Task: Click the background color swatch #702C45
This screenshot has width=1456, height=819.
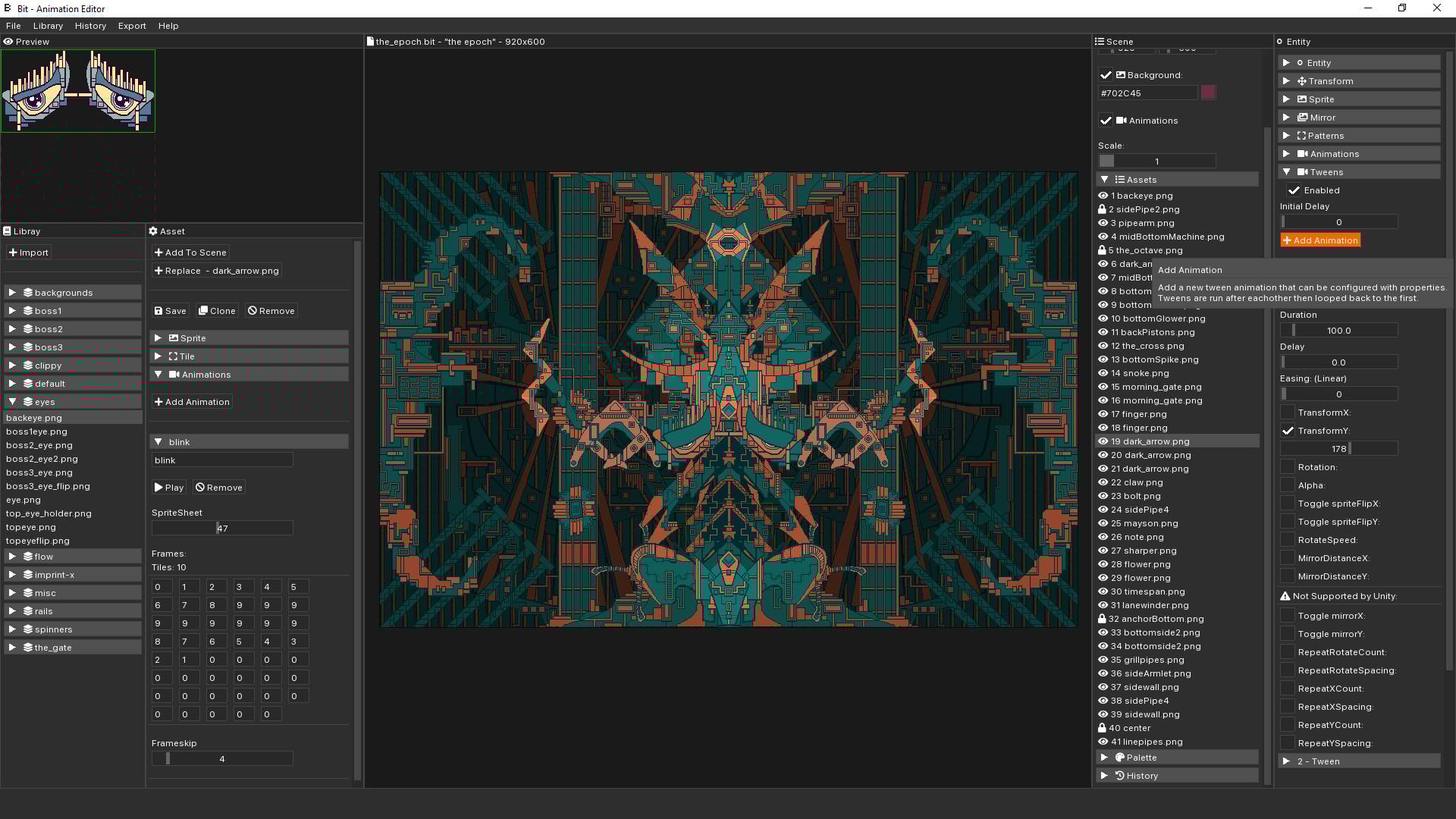Action: [1208, 92]
